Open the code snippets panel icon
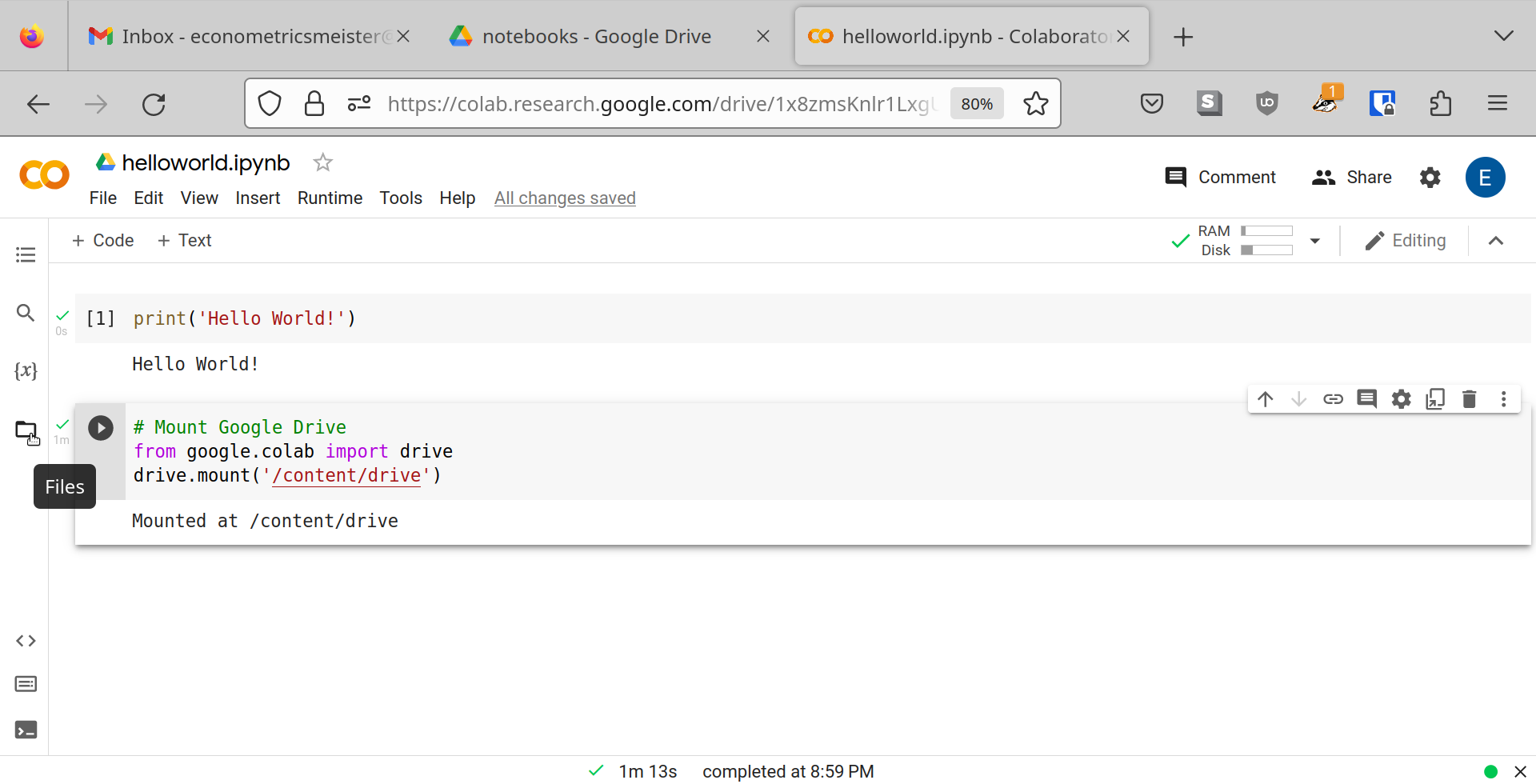The width and height of the screenshot is (1536, 784). click(x=26, y=641)
